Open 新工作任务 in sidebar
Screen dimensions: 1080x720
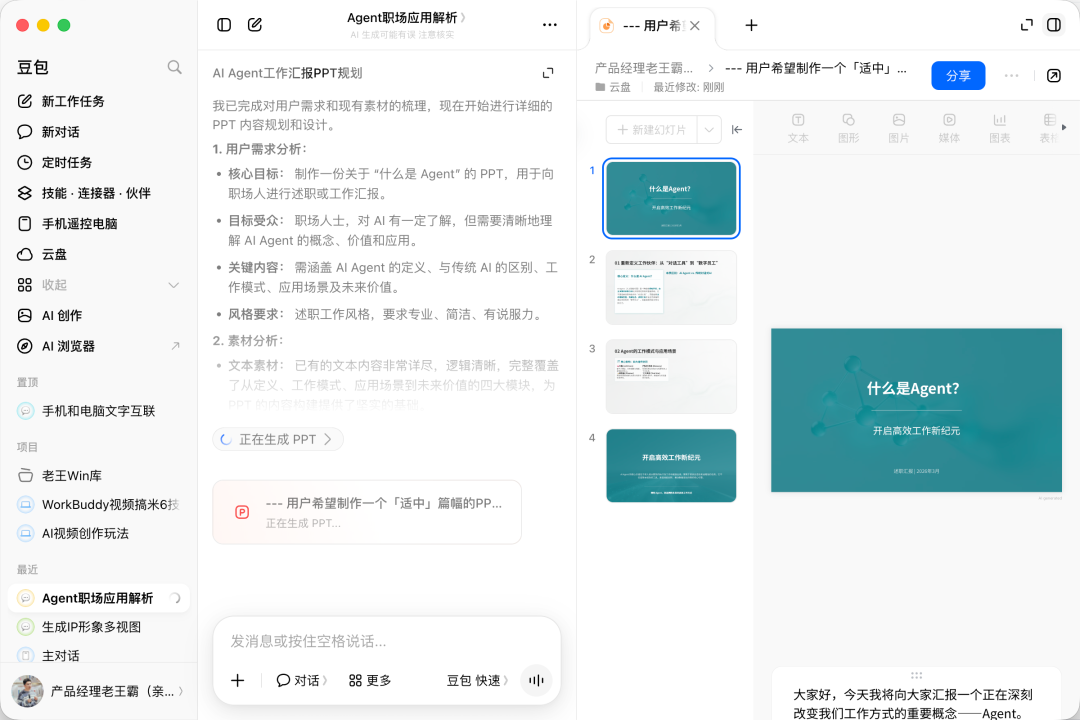pyautogui.click(x=98, y=101)
